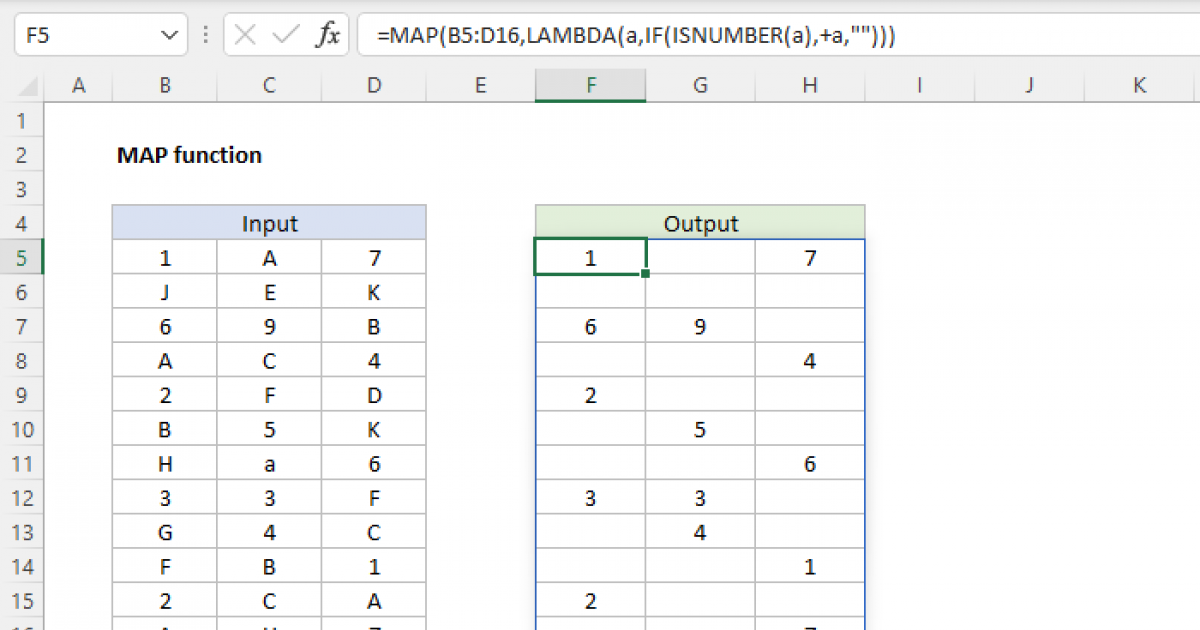This screenshot has width=1200, height=630.
Task: Select column F header
Action: pos(590,86)
